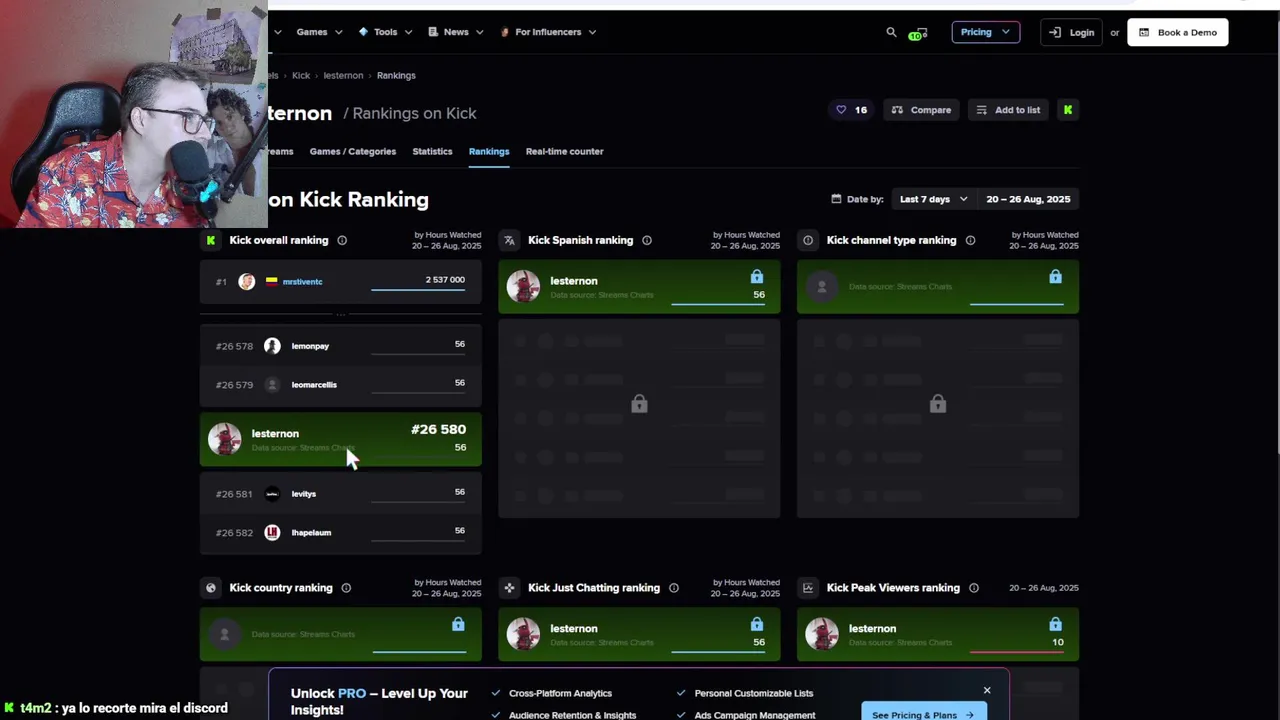
Task: Click the lesternon breadcrumb link
Action: point(343,75)
